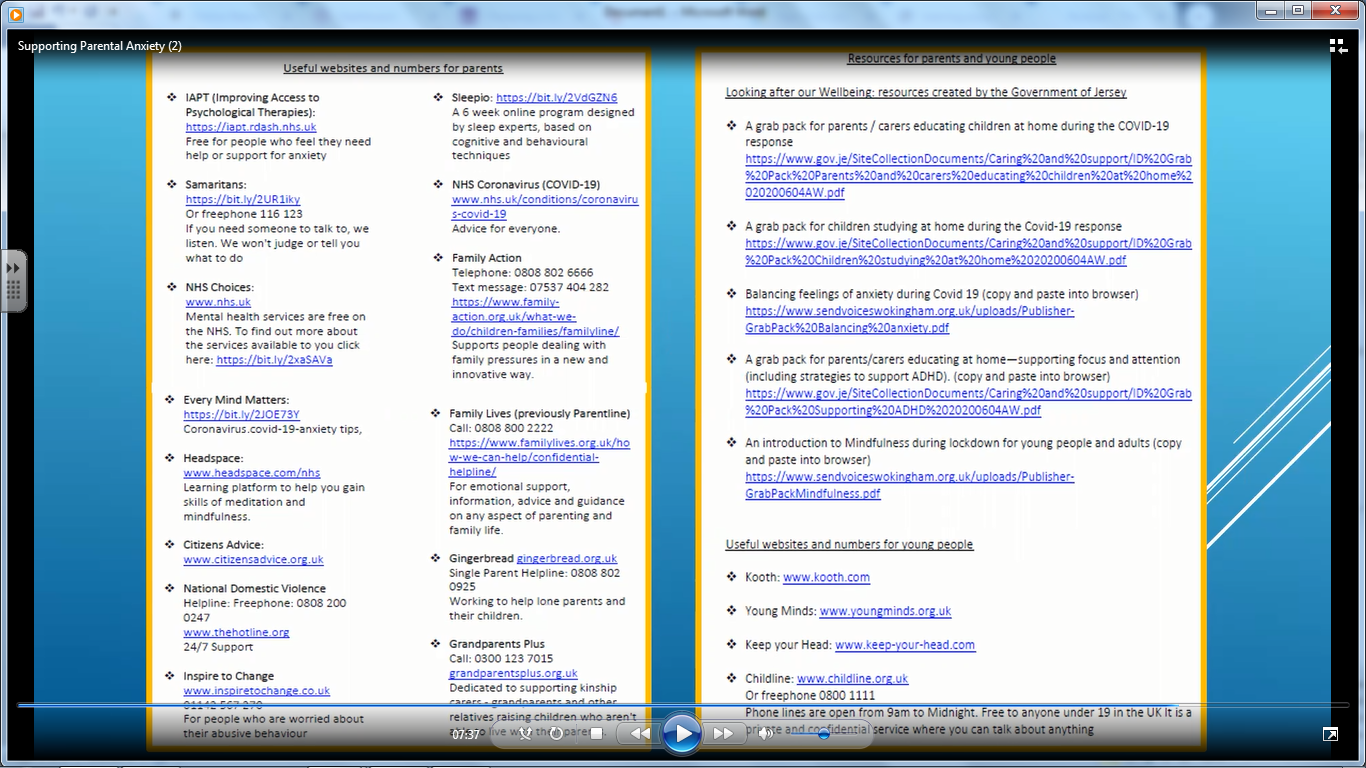Click the side panel grip dots icon
1366x768 pixels.
[x=13, y=291]
